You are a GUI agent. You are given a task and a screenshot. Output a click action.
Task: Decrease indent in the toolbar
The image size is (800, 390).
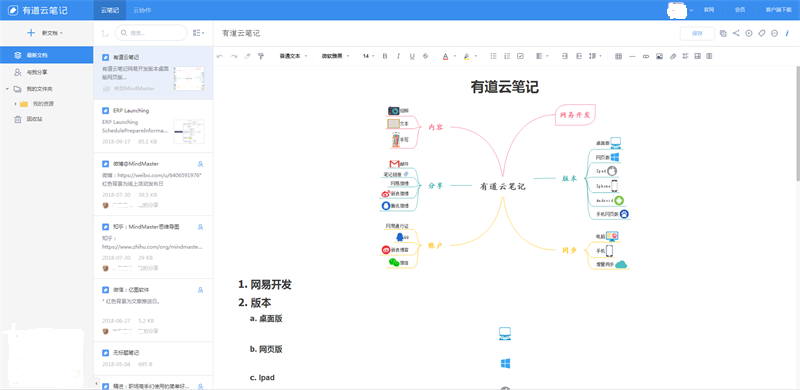pyautogui.click(x=579, y=56)
